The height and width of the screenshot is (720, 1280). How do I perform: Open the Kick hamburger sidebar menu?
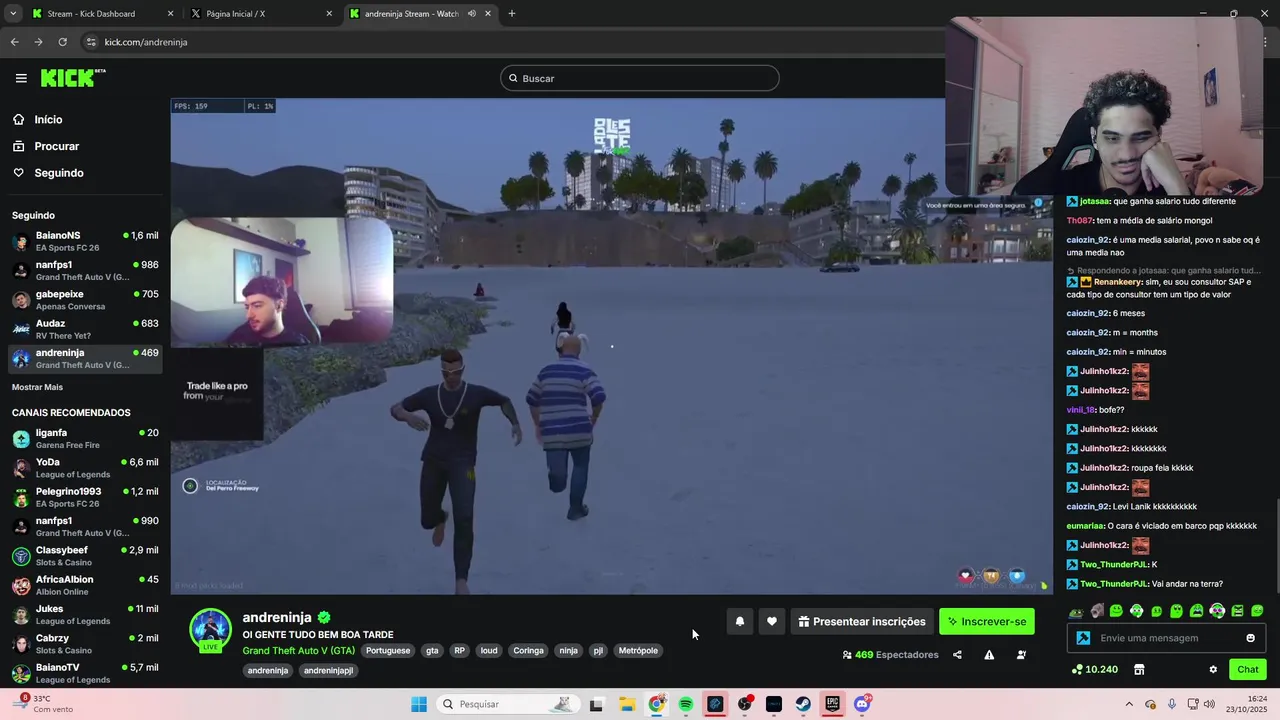point(21,78)
